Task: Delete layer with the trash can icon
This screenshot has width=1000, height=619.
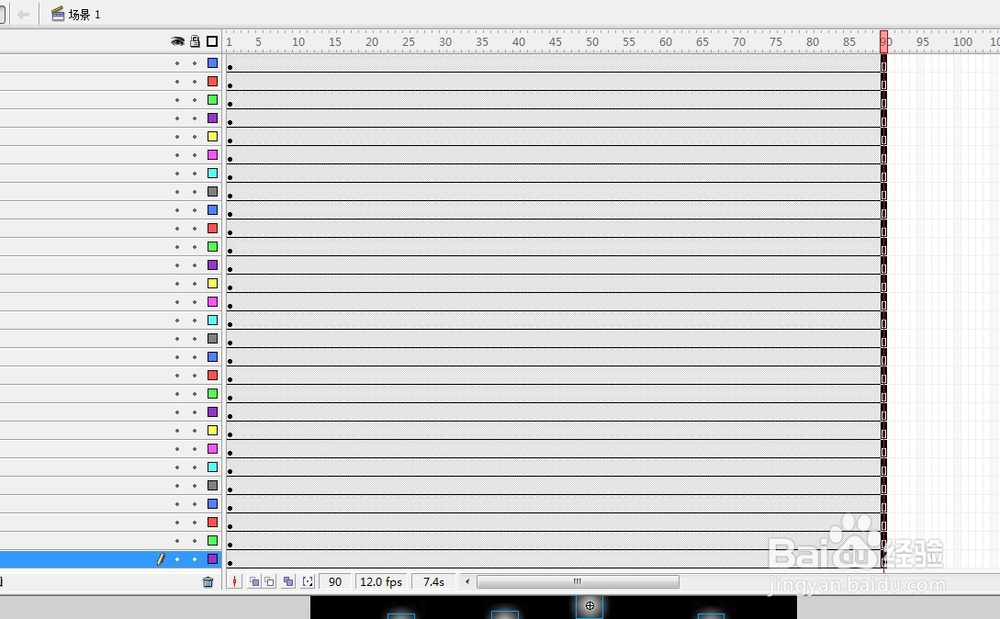Action: (208, 581)
